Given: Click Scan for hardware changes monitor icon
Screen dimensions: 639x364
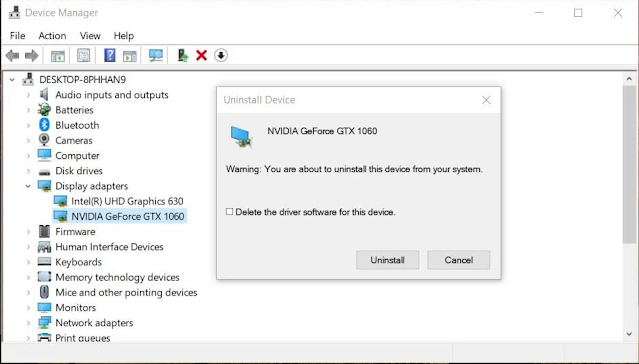Looking at the screenshot, I should coord(156,55).
